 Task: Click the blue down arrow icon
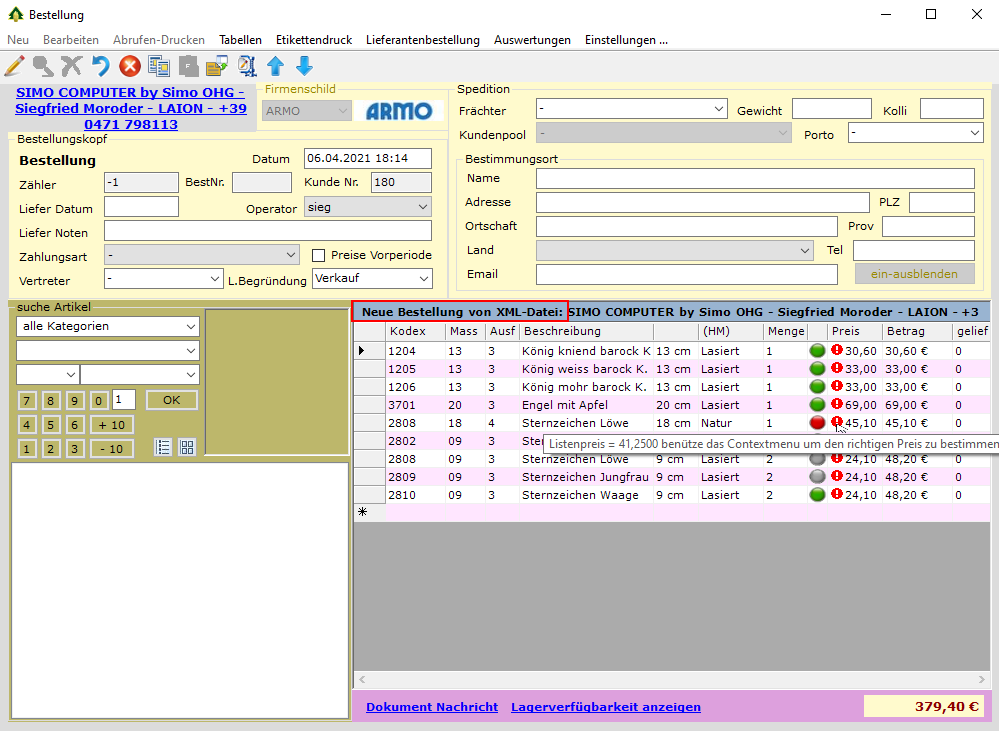(304, 66)
